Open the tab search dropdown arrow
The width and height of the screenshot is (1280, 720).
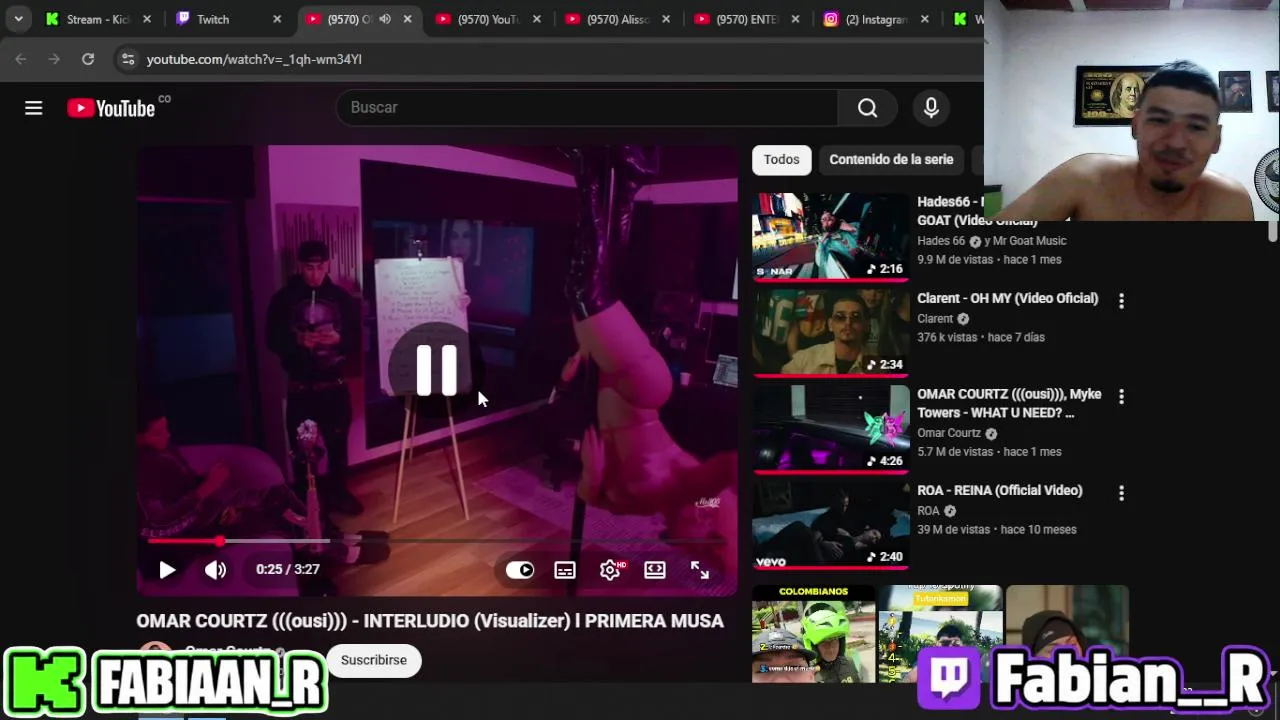[x=18, y=19]
